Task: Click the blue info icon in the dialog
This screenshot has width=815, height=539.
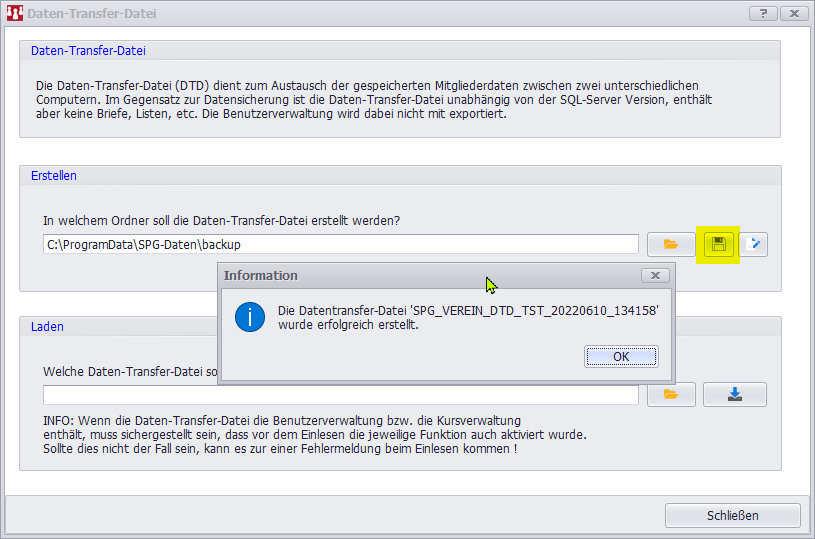Action: coord(249,318)
